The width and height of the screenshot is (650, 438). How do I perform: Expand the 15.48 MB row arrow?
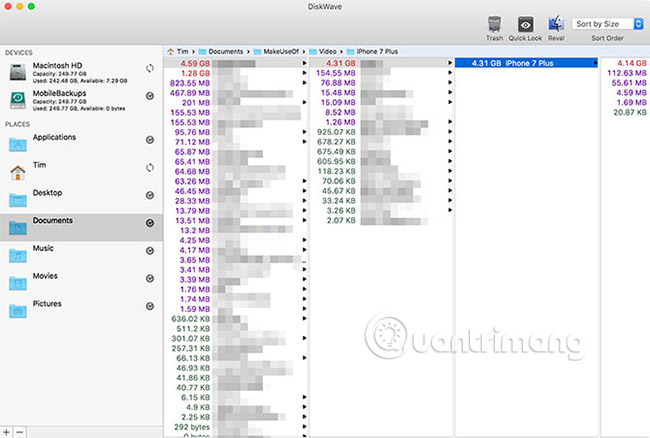click(x=450, y=92)
